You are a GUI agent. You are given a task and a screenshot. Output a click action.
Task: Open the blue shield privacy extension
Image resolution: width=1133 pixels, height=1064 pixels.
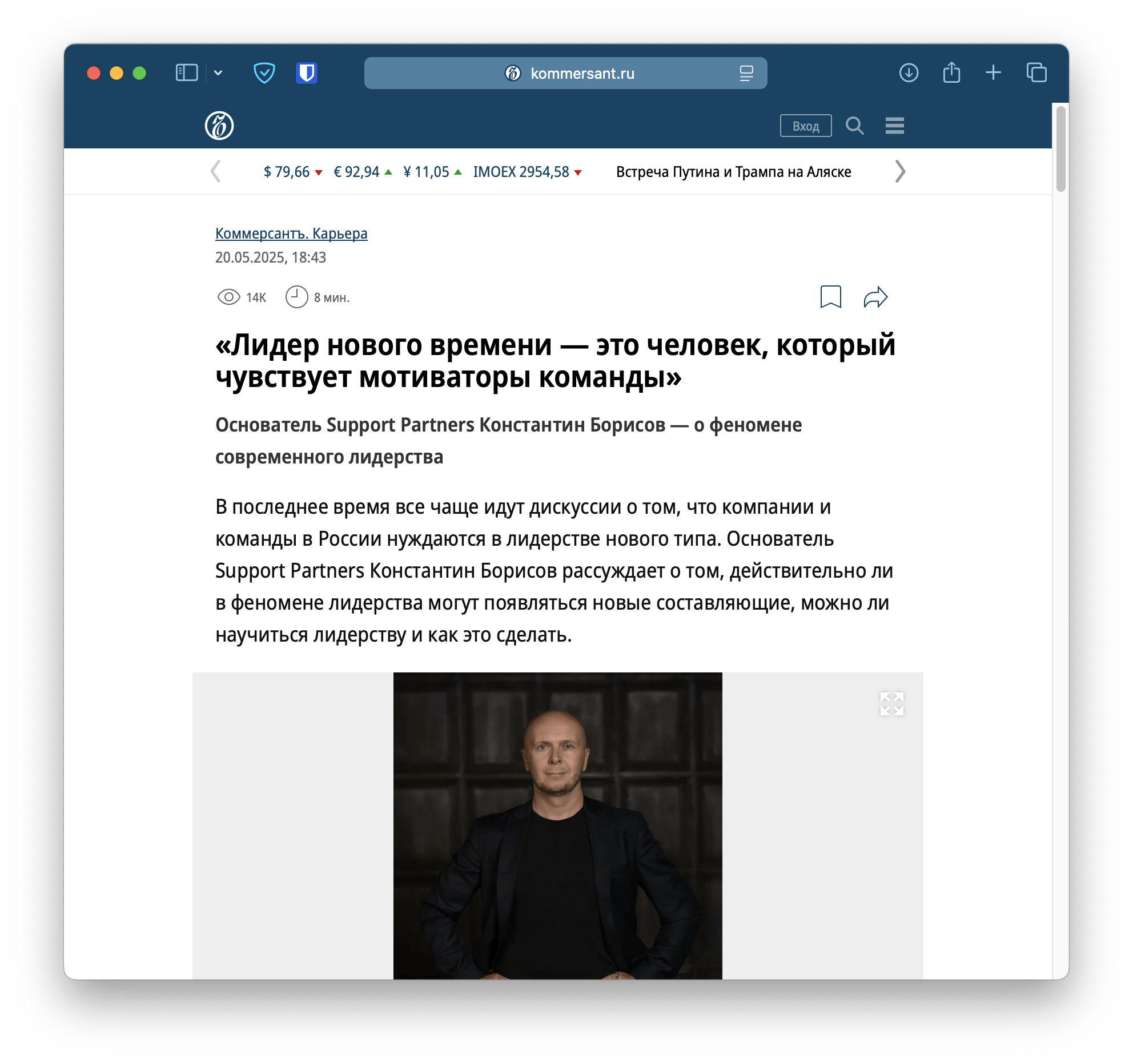[264, 73]
